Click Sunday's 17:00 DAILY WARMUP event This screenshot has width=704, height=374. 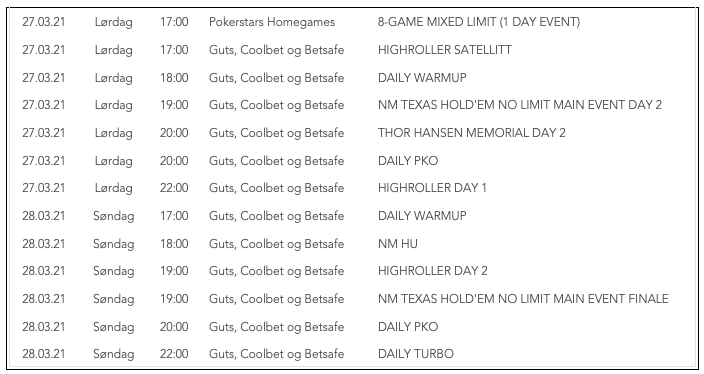click(422, 216)
